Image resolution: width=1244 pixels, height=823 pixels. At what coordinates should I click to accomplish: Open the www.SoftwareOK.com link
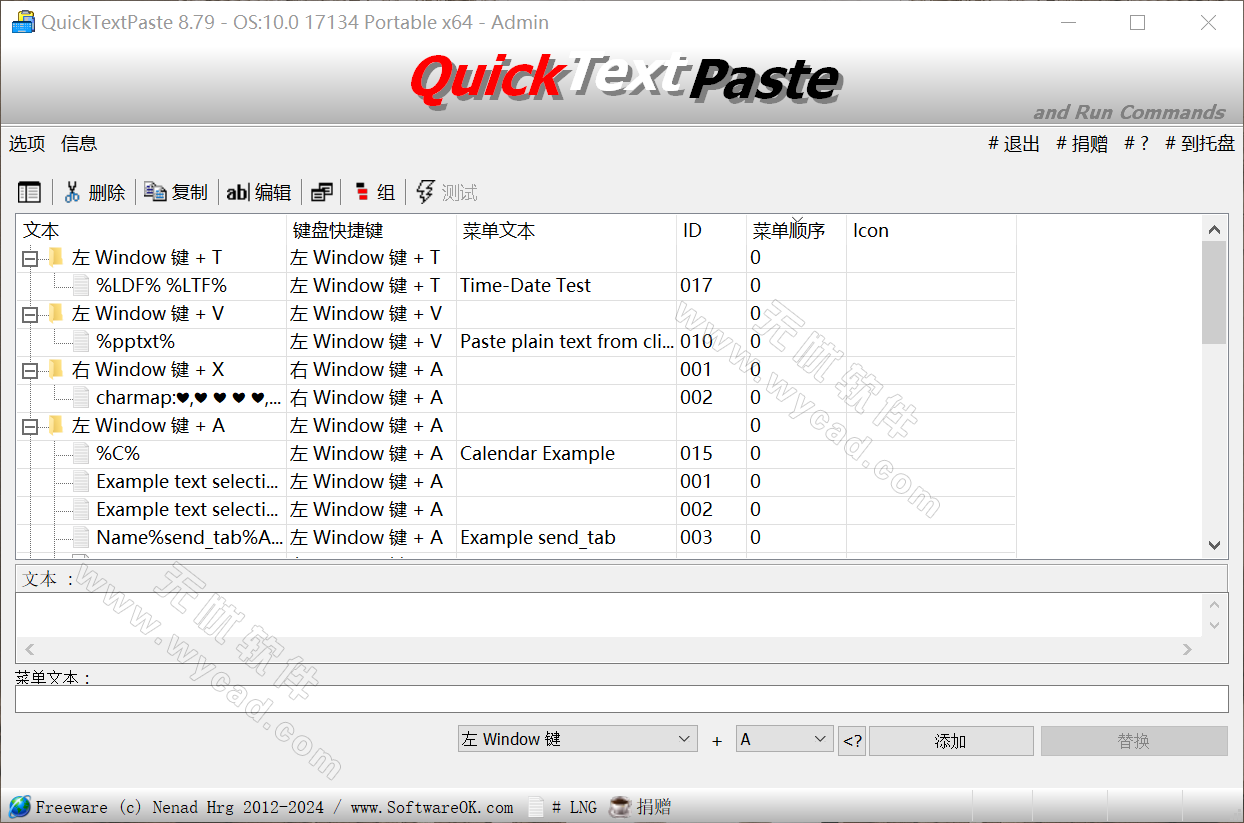click(431, 806)
